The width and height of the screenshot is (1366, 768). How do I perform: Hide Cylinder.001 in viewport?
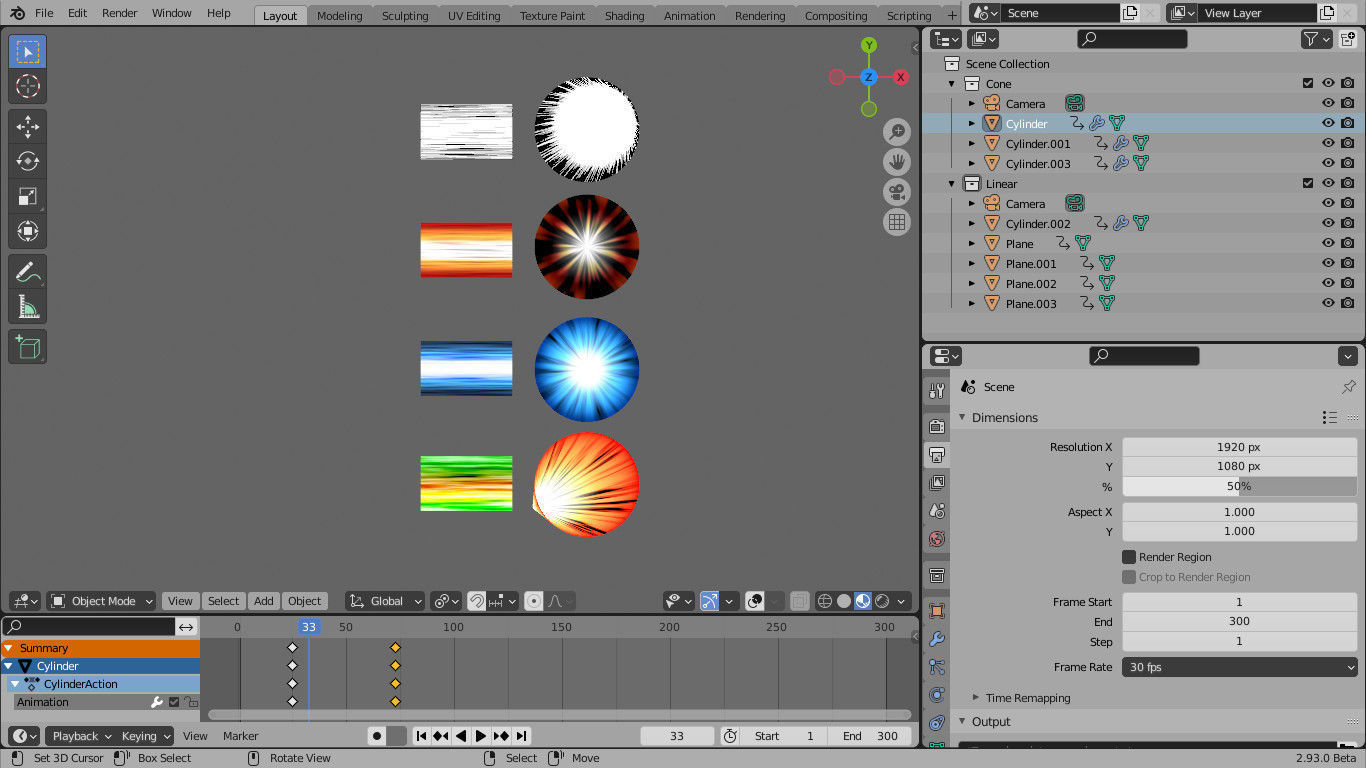(1328, 143)
